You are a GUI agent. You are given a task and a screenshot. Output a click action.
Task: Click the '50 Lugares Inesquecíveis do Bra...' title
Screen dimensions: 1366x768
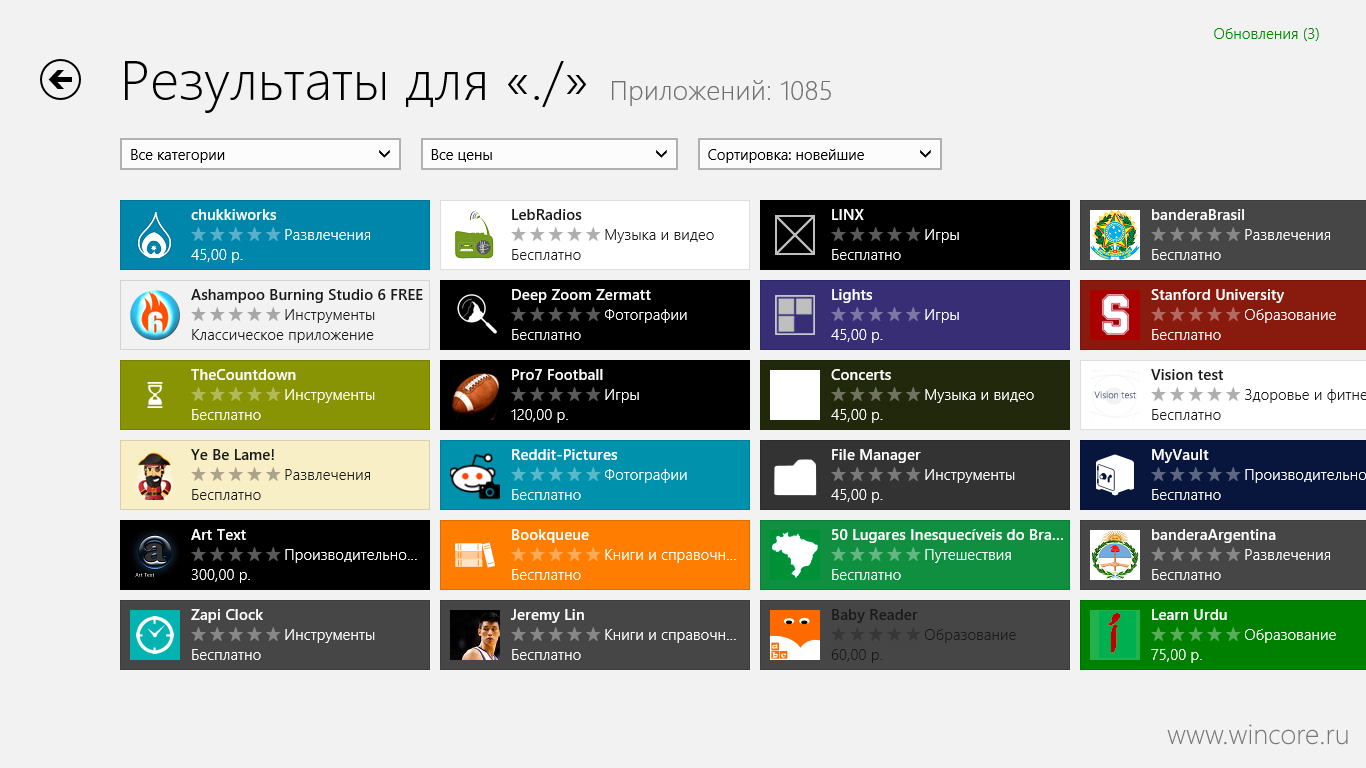[947, 535]
